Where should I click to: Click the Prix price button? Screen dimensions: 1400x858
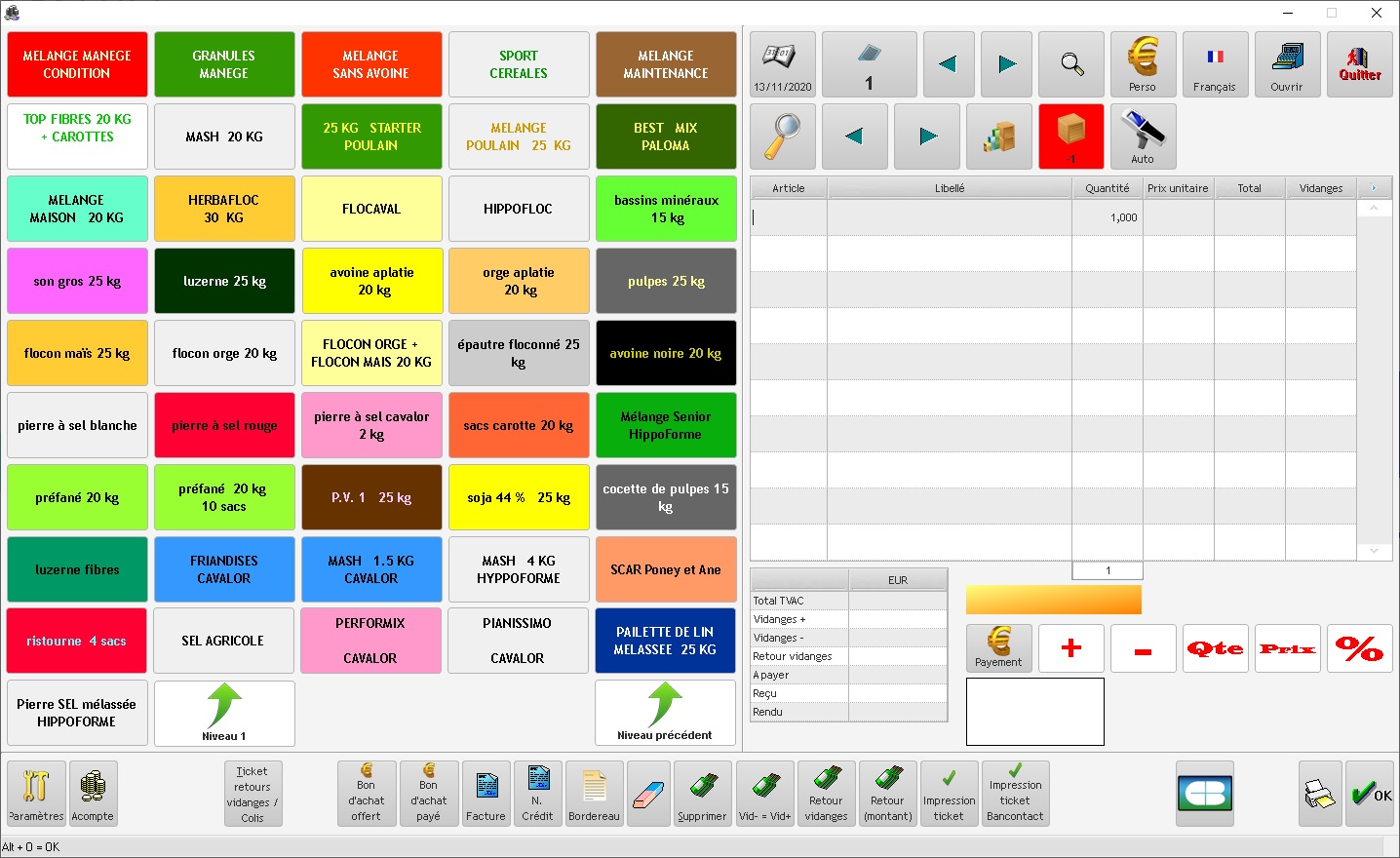pyautogui.click(x=1287, y=648)
